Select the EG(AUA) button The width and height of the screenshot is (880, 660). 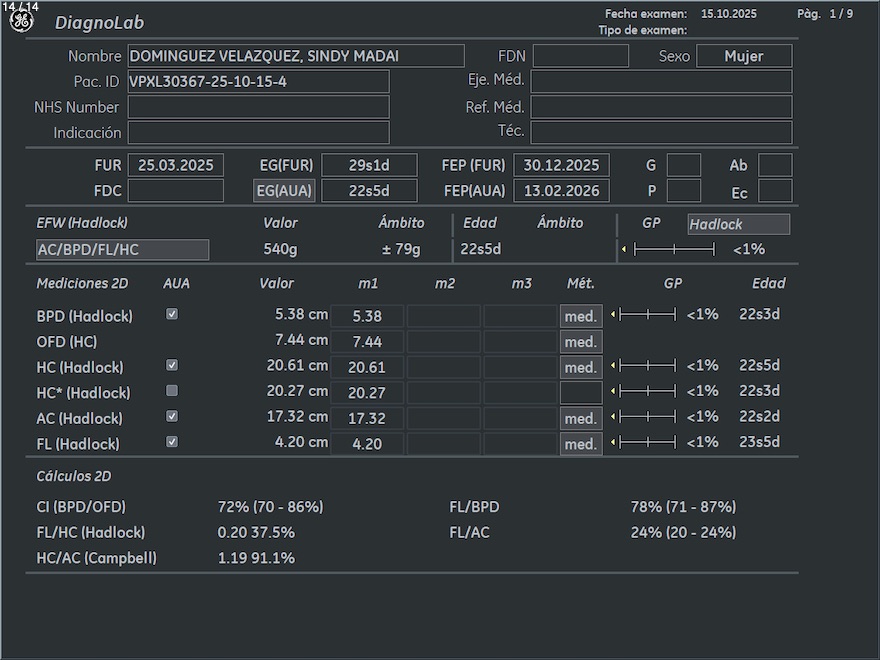click(283, 191)
